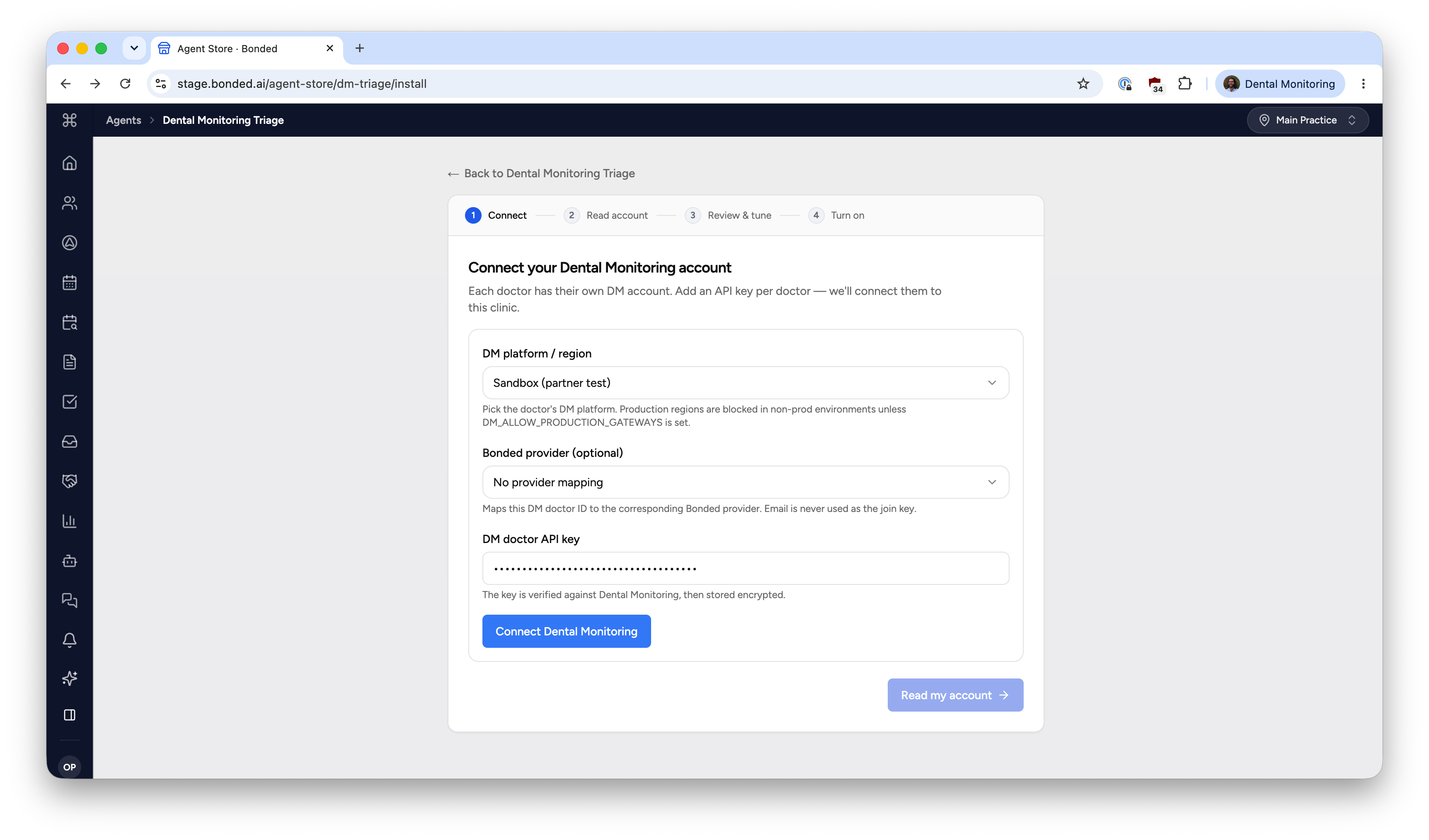This screenshot has height=840, width=1429.
Task: Open the chat messages sidebar icon
Action: click(69, 600)
